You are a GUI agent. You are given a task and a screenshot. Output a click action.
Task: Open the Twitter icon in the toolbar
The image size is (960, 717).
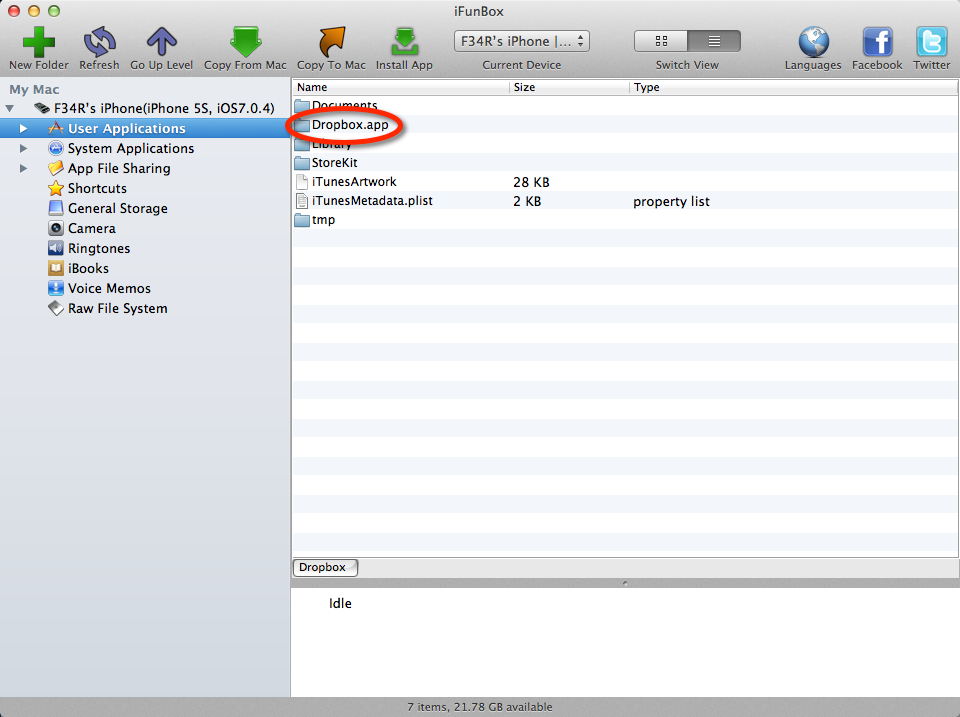931,42
